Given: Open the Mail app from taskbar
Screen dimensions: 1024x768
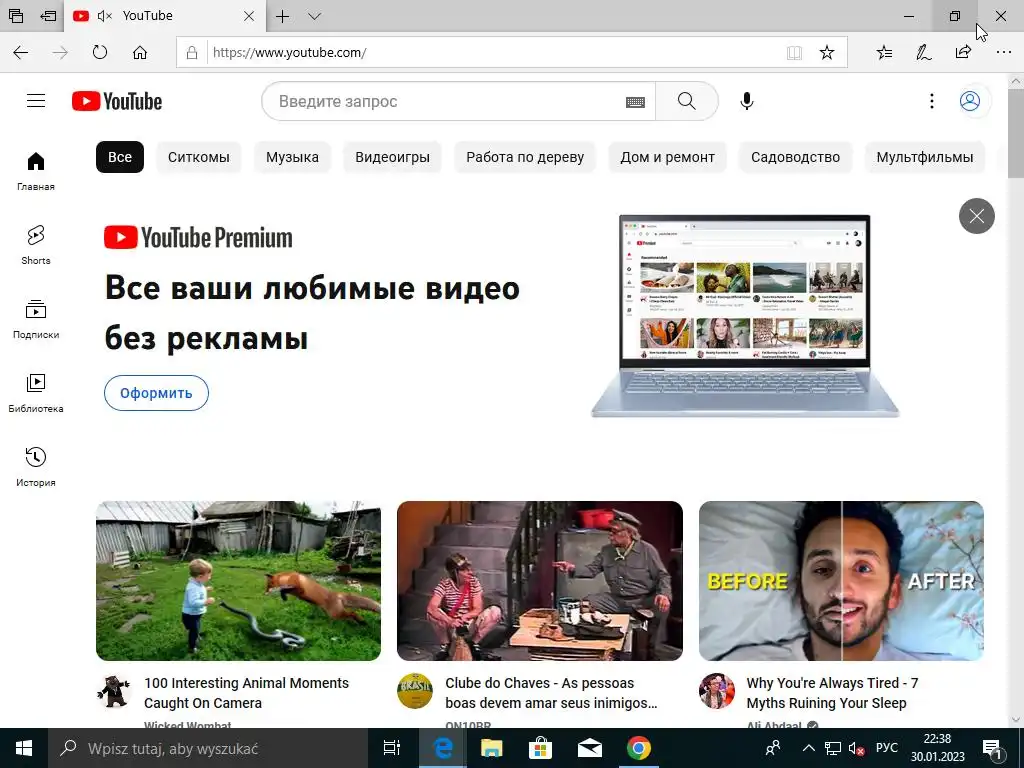Looking at the screenshot, I should click(x=590, y=748).
